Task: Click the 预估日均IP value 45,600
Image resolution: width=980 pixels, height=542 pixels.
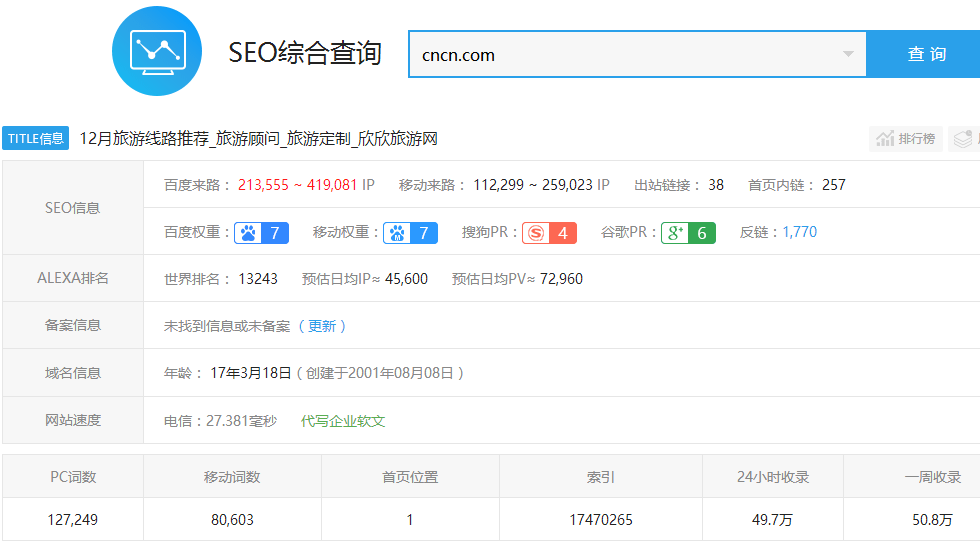Action: tap(406, 279)
